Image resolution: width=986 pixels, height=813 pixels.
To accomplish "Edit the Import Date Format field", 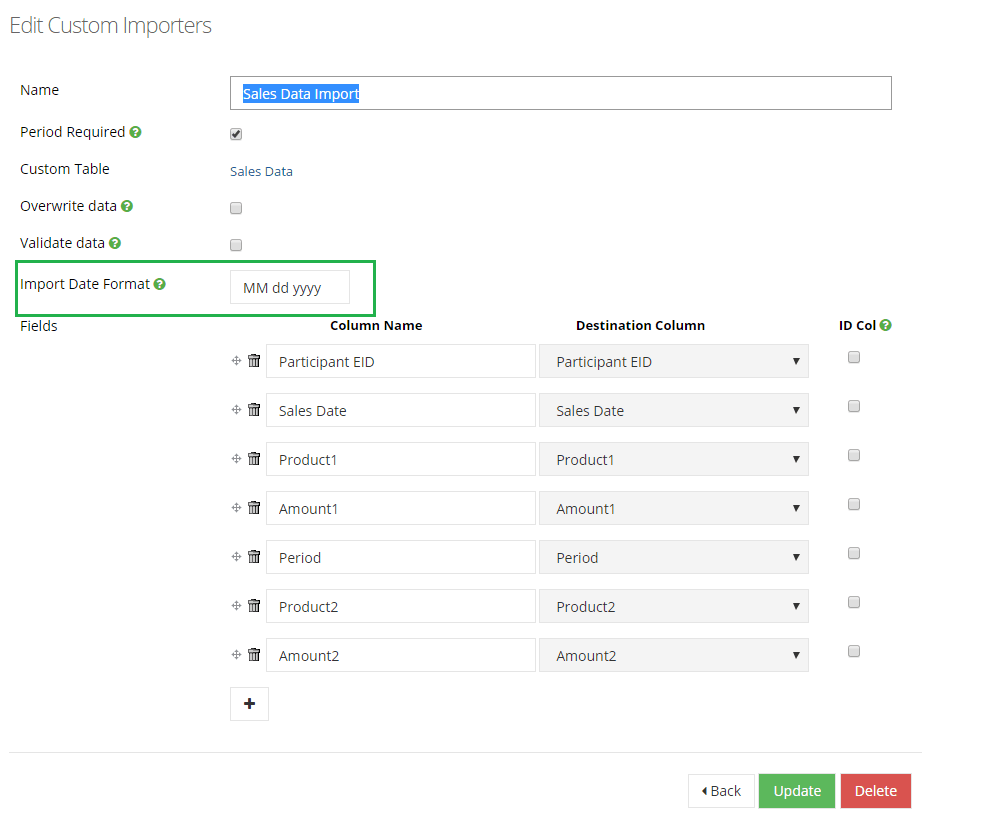I will [290, 287].
